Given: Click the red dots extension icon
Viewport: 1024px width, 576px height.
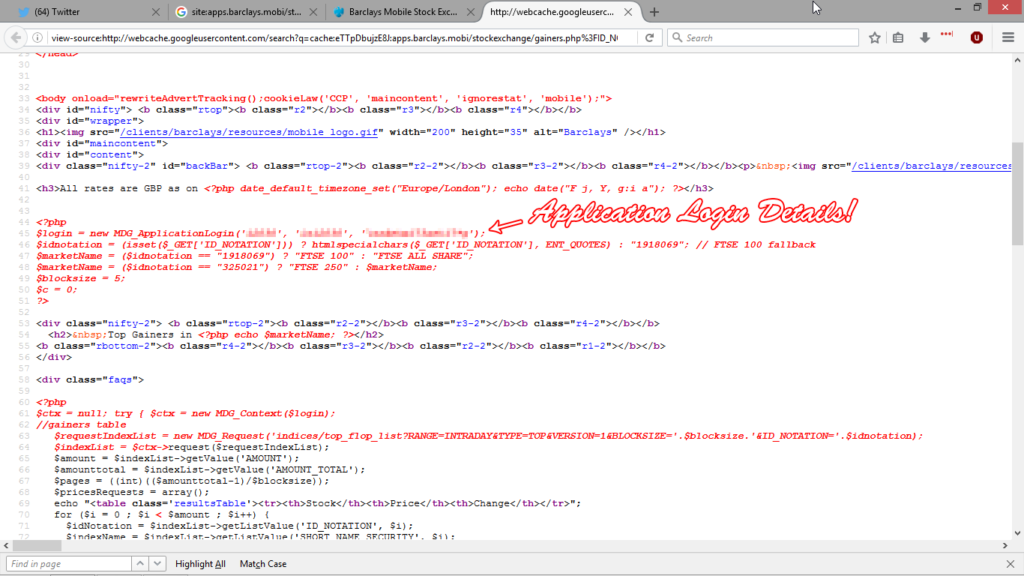Looking at the screenshot, I should point(947,35).
